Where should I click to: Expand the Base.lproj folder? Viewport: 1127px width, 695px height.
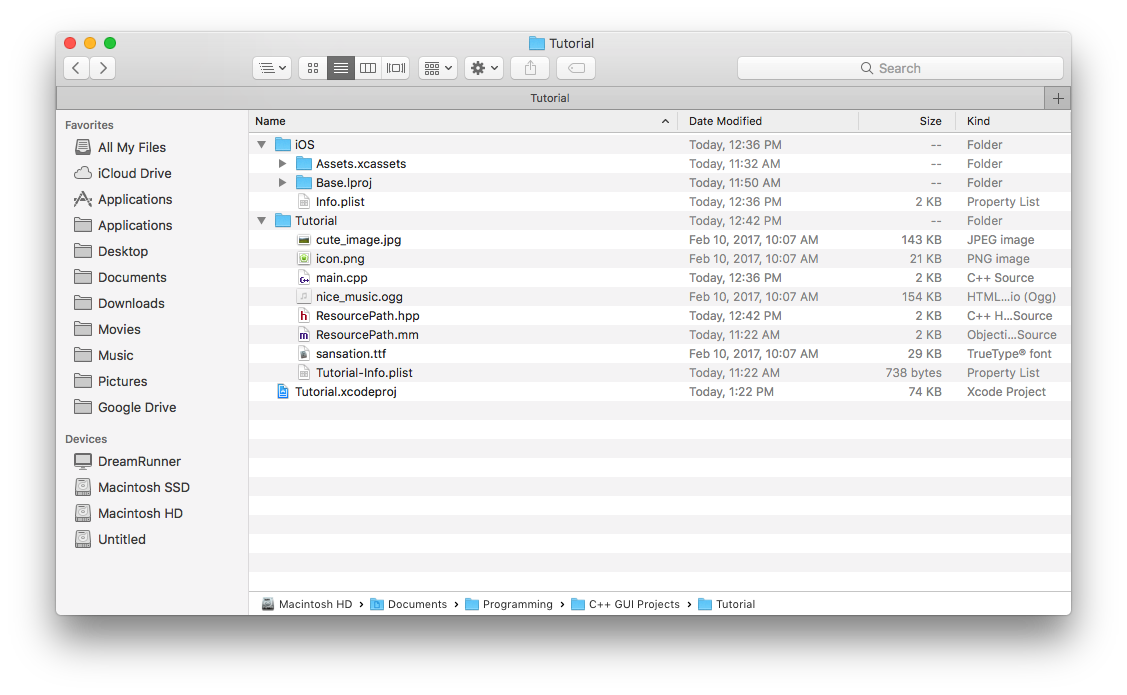(282, 182)
